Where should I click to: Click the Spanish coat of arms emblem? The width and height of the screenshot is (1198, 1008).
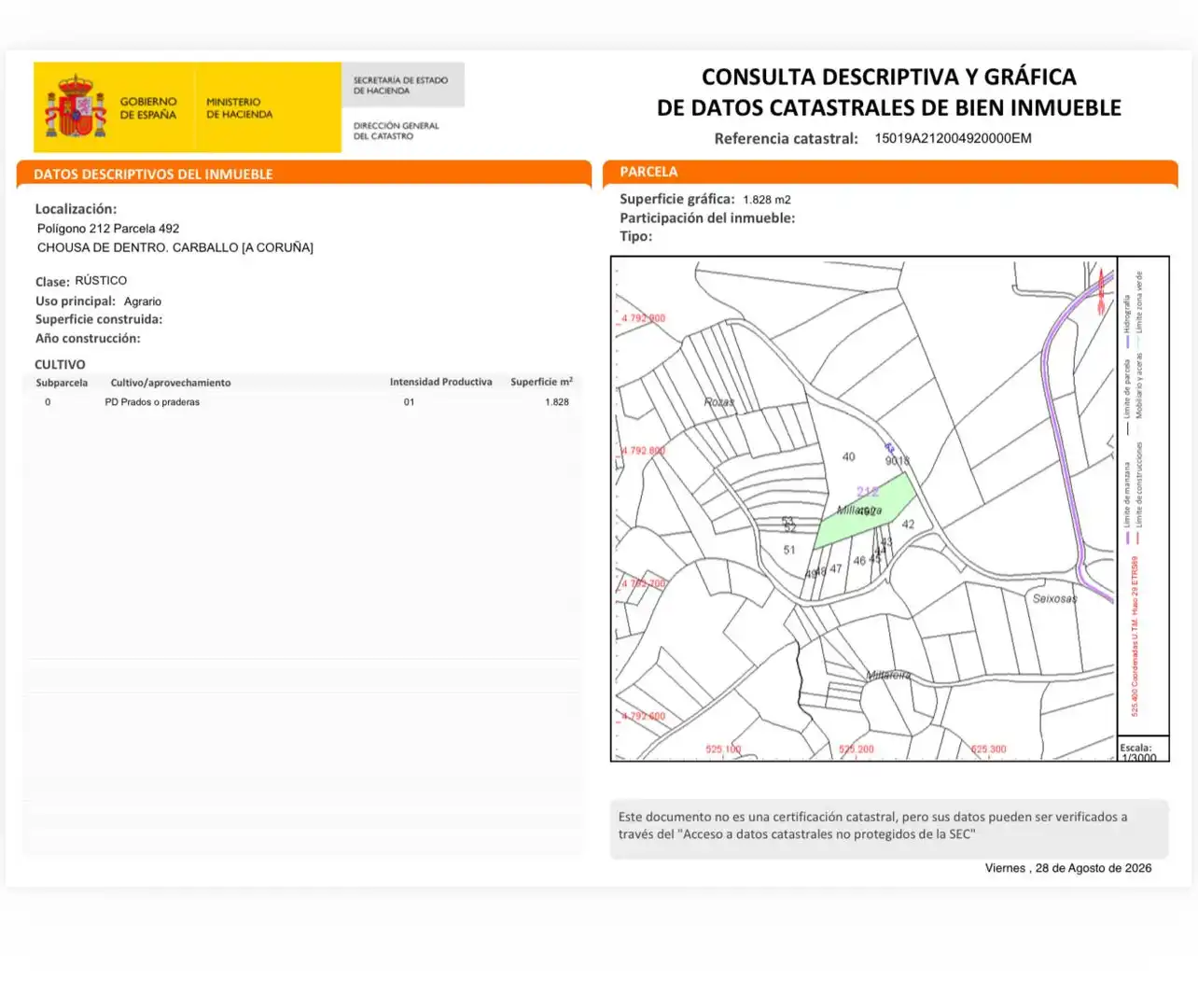tap(75, 107)
